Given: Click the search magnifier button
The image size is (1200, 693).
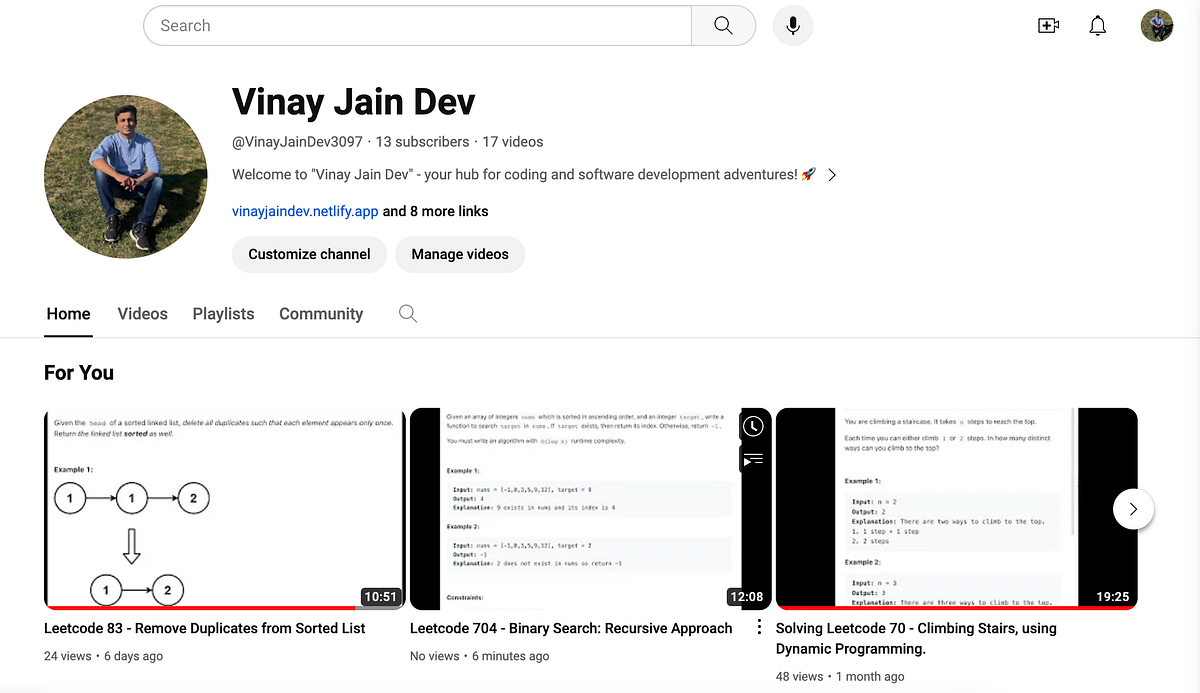Looking at the screenshot, I should (723, 26).
